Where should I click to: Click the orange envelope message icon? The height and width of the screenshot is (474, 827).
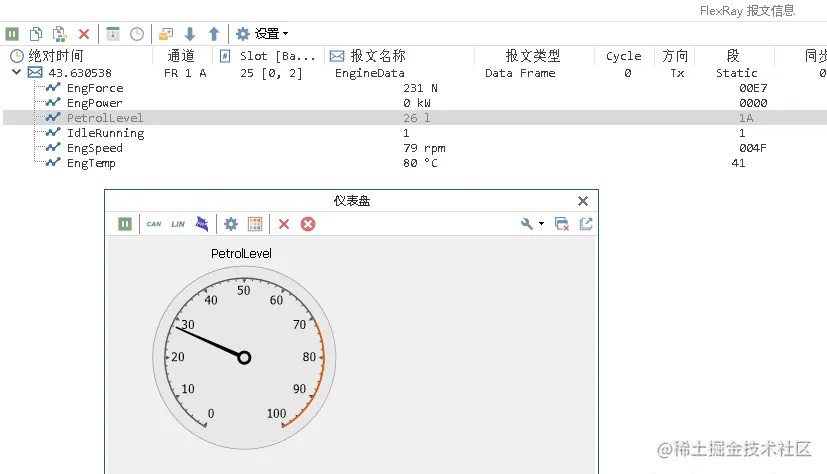[166, 34]
